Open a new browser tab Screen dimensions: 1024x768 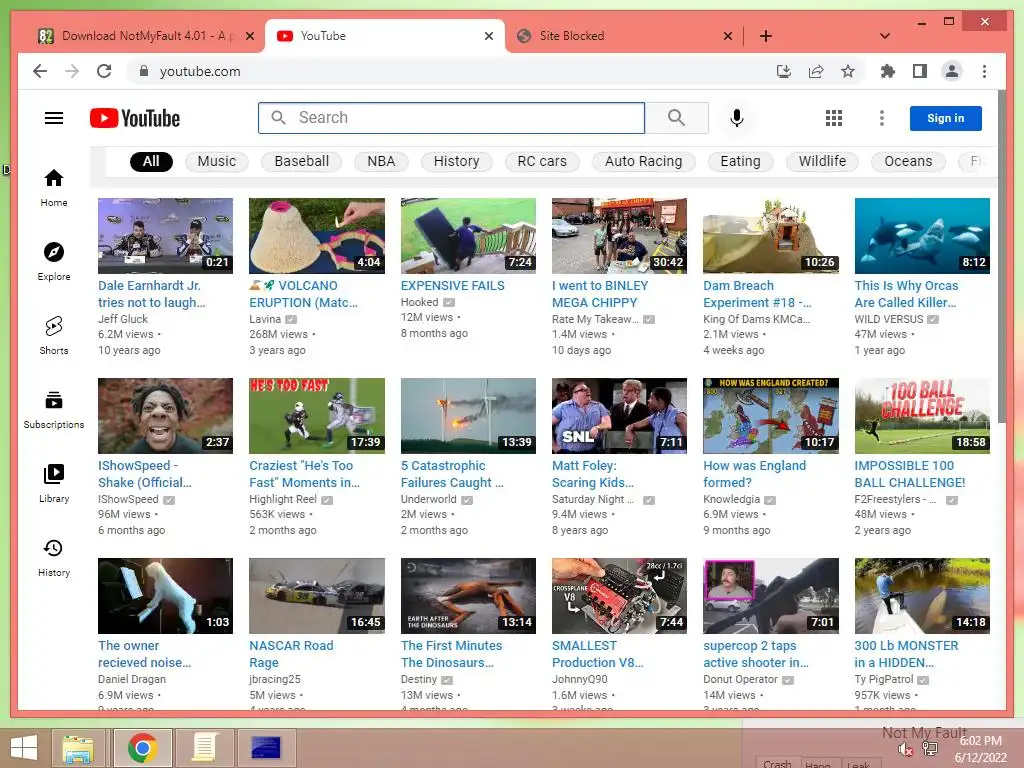pos(765,36)
